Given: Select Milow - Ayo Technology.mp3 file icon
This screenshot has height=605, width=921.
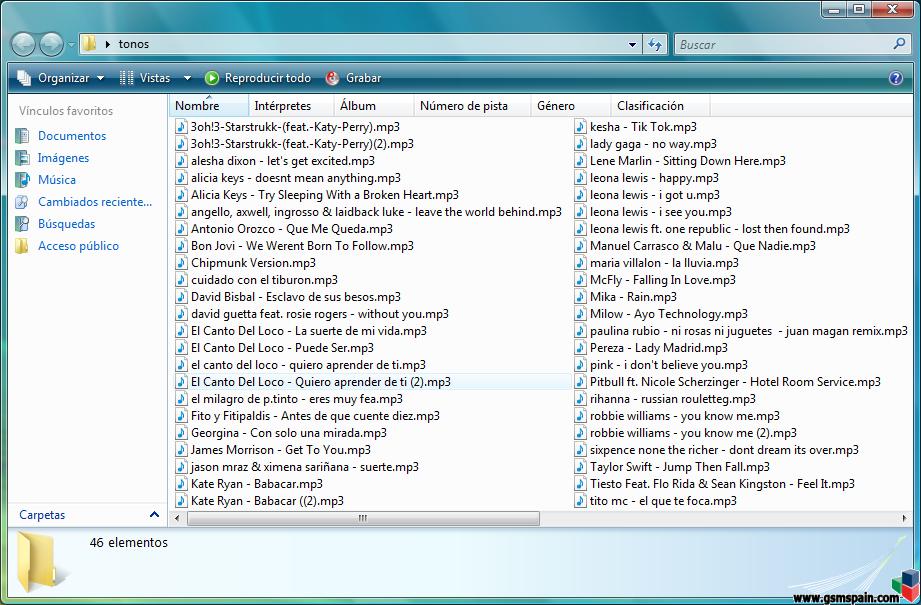Looking at the screenshot, I should click(x=580, y=314).
